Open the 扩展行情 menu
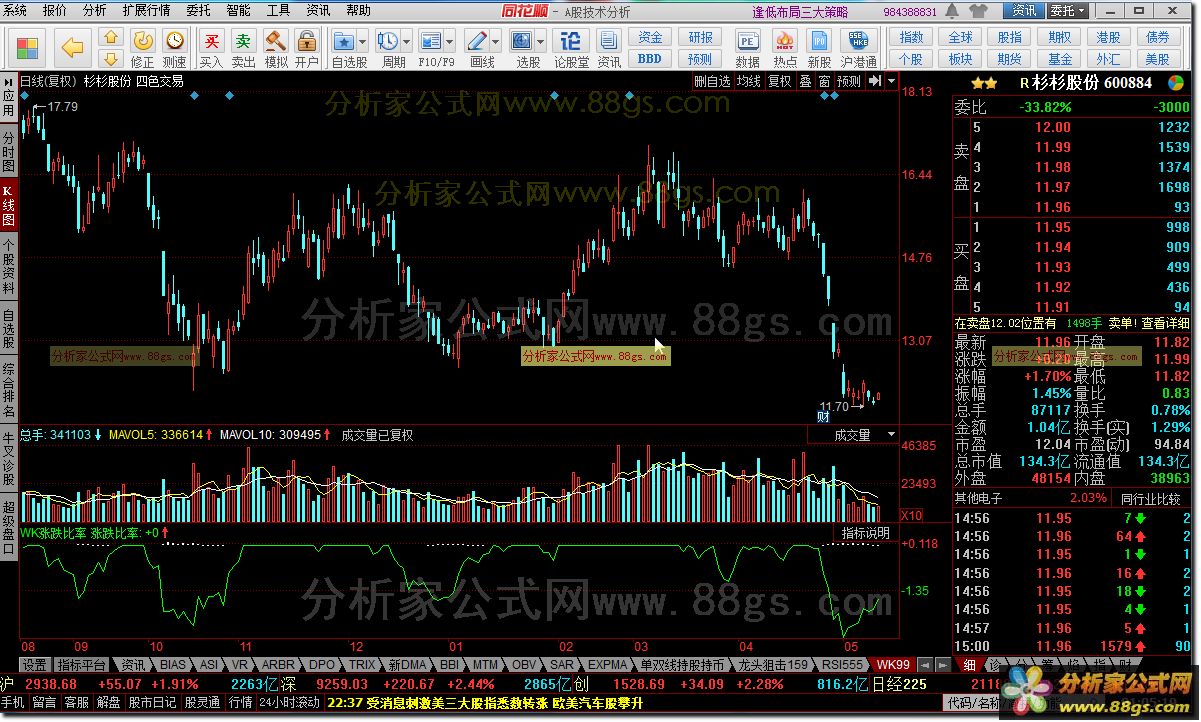 (x=146, y=10)
